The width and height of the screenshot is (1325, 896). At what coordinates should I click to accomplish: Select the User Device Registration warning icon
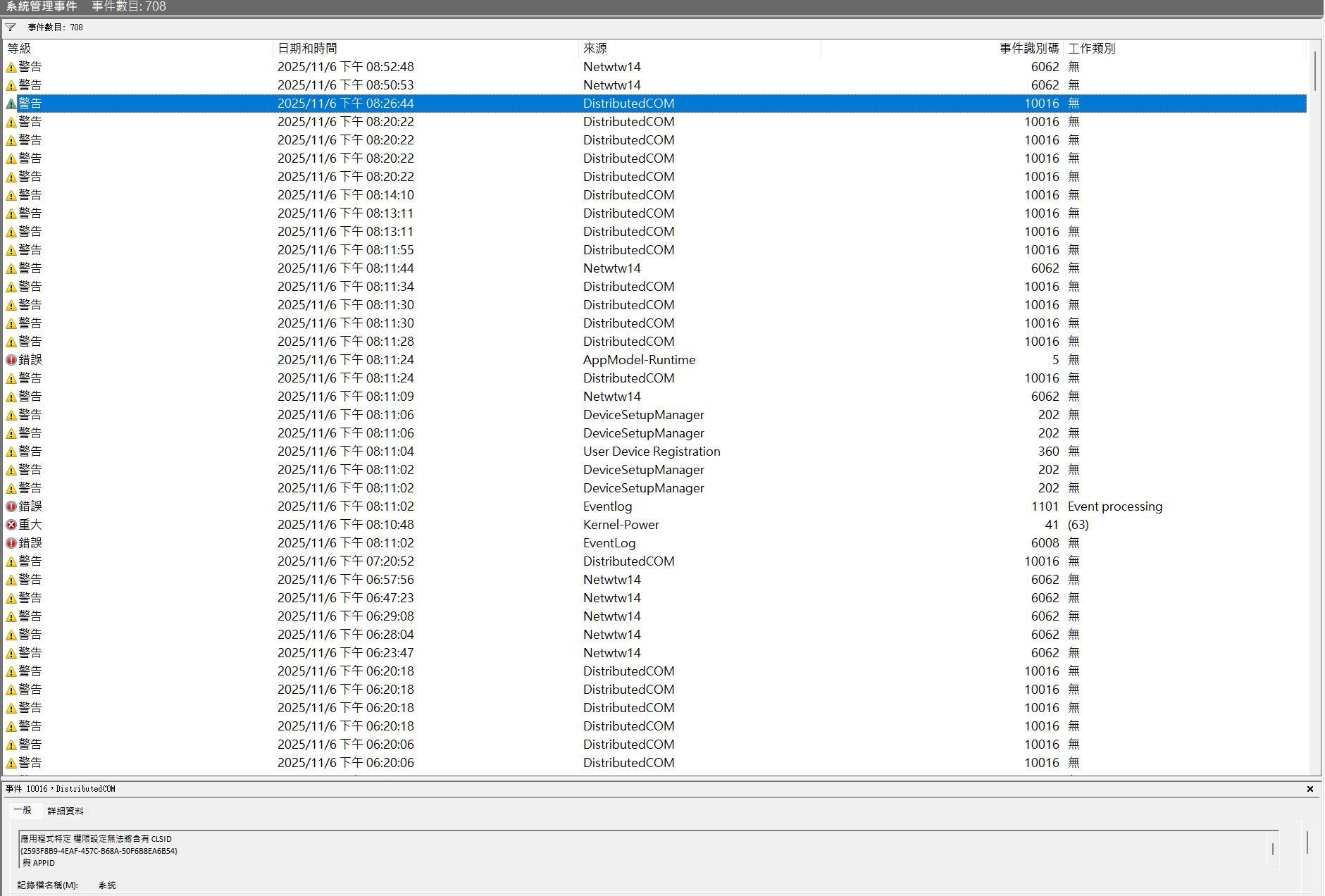point(11,452)
